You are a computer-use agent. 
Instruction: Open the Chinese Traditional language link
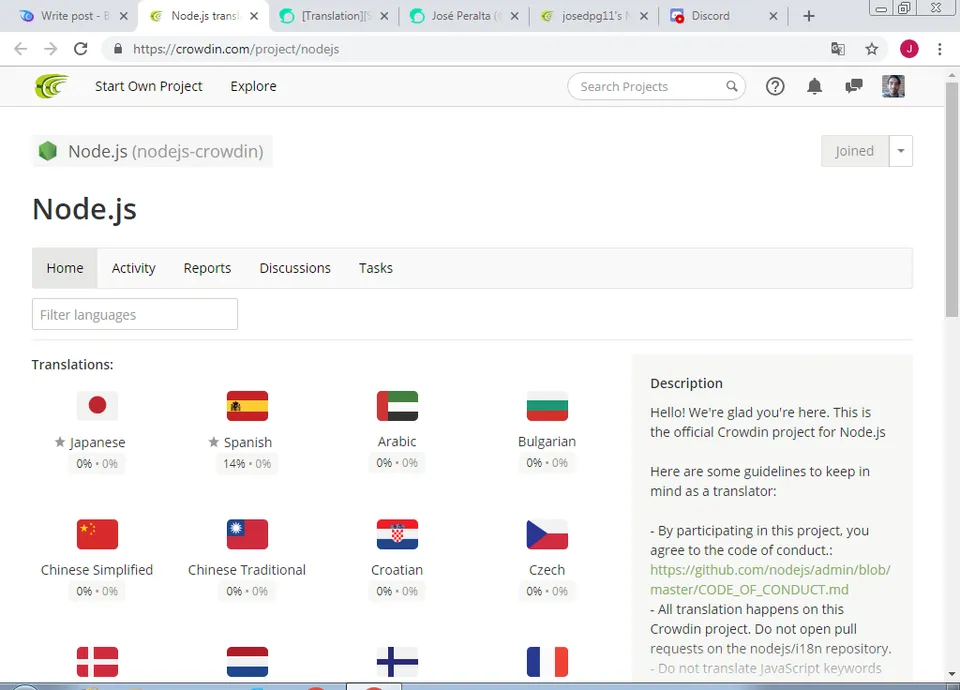click(x=247, y=570)
